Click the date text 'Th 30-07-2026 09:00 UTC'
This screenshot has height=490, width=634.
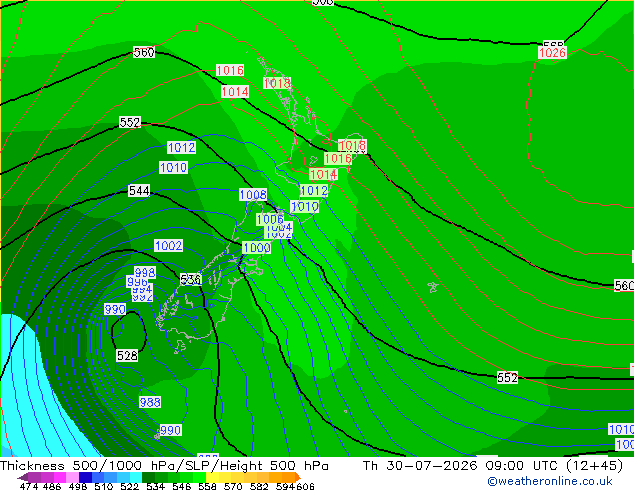[462, 466]
